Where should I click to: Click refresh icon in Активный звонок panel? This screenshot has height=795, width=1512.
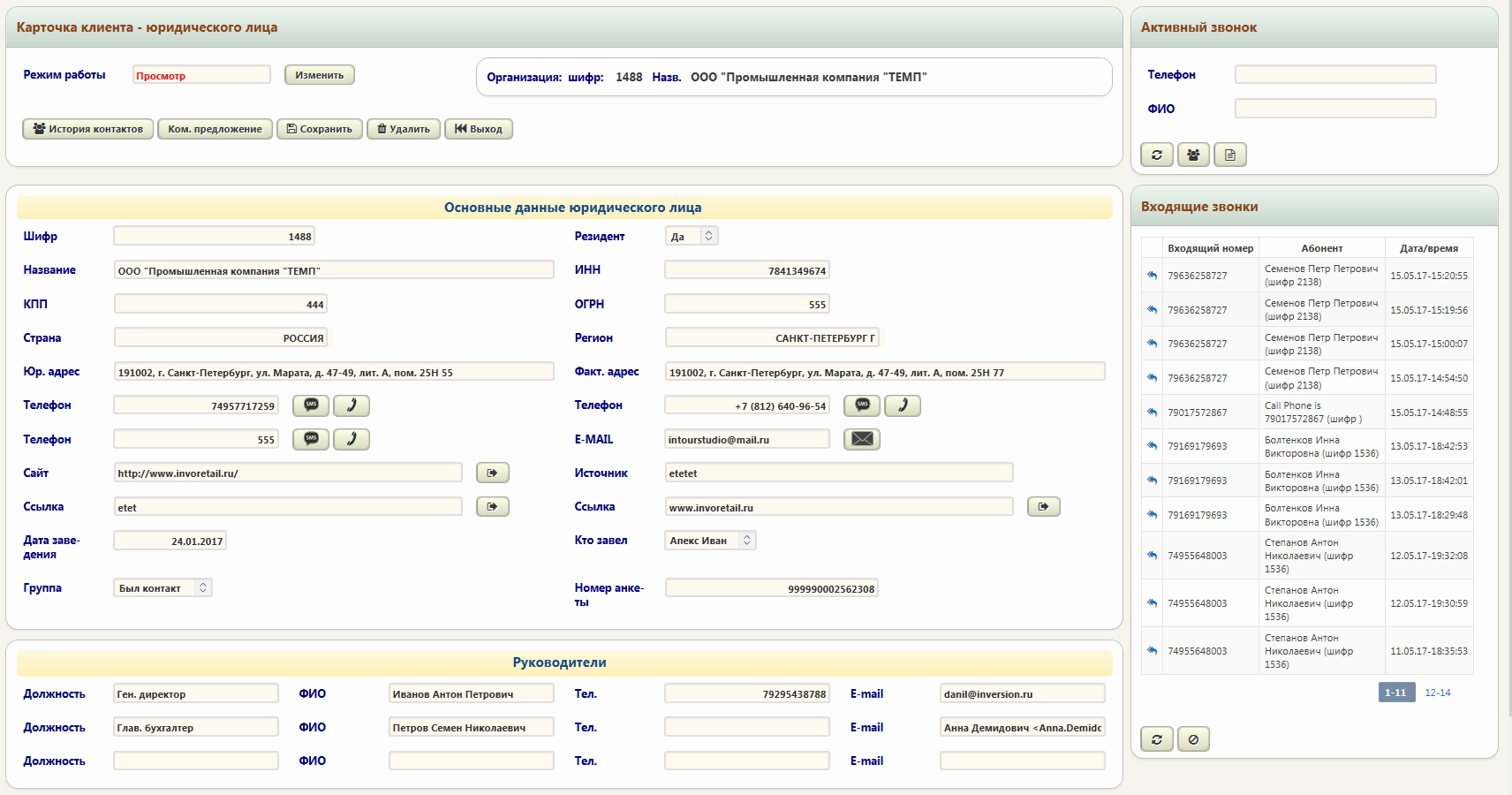[1156, 155]
